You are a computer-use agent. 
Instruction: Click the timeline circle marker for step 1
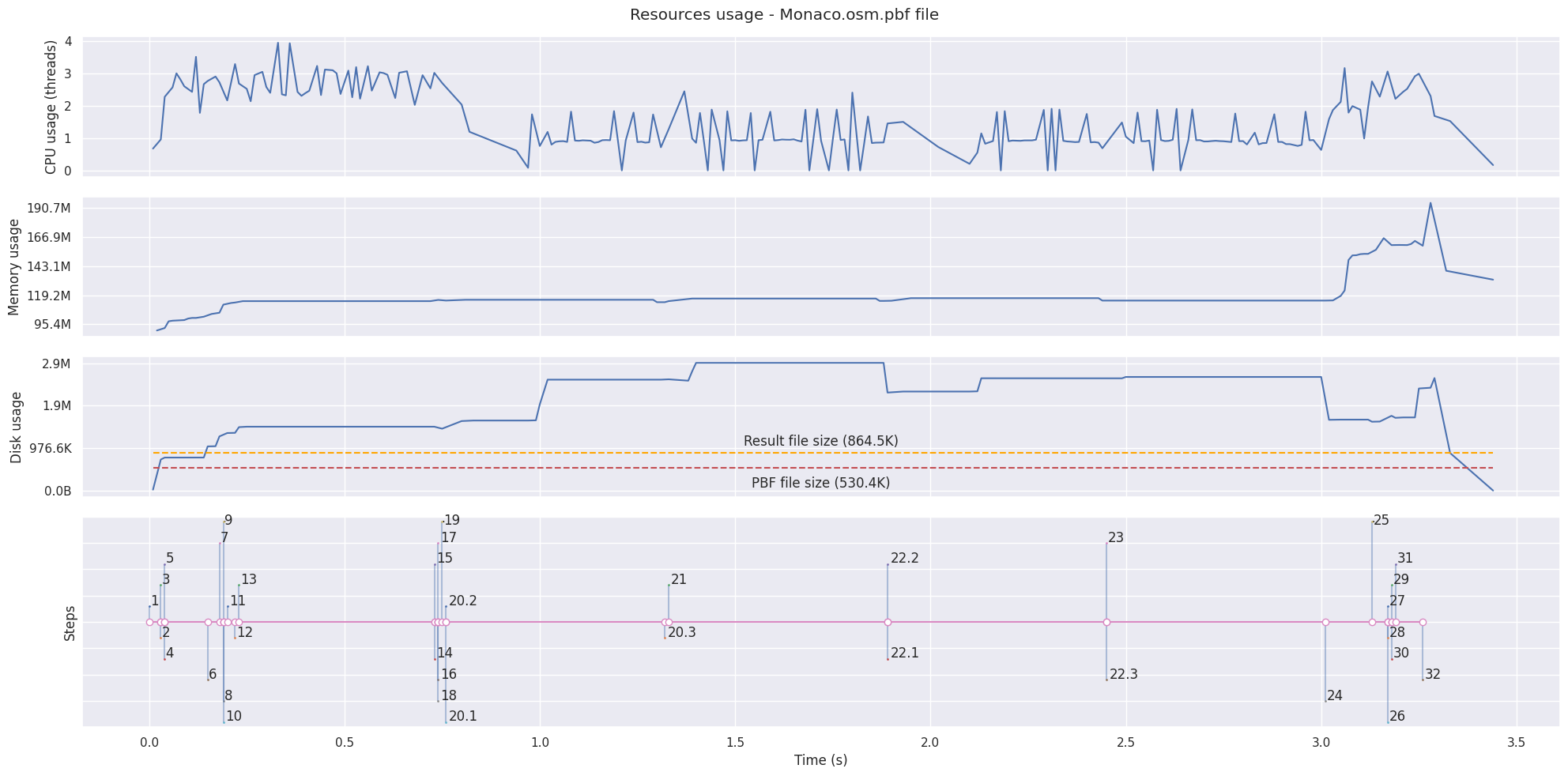tap(149, 623)
